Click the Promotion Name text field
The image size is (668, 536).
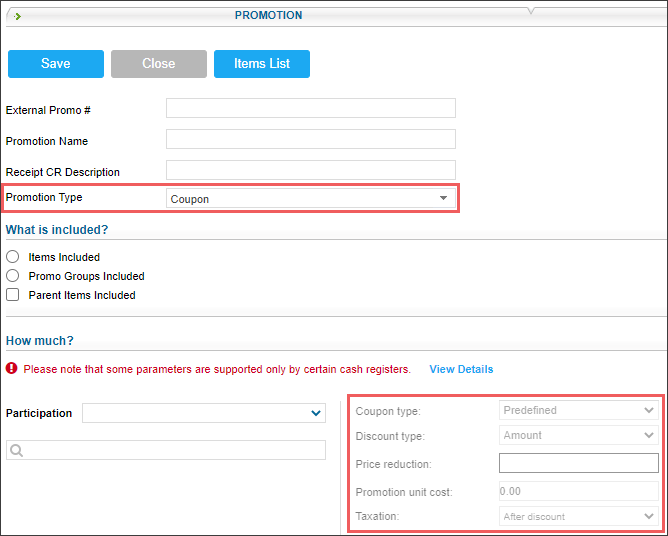point(311,139)
